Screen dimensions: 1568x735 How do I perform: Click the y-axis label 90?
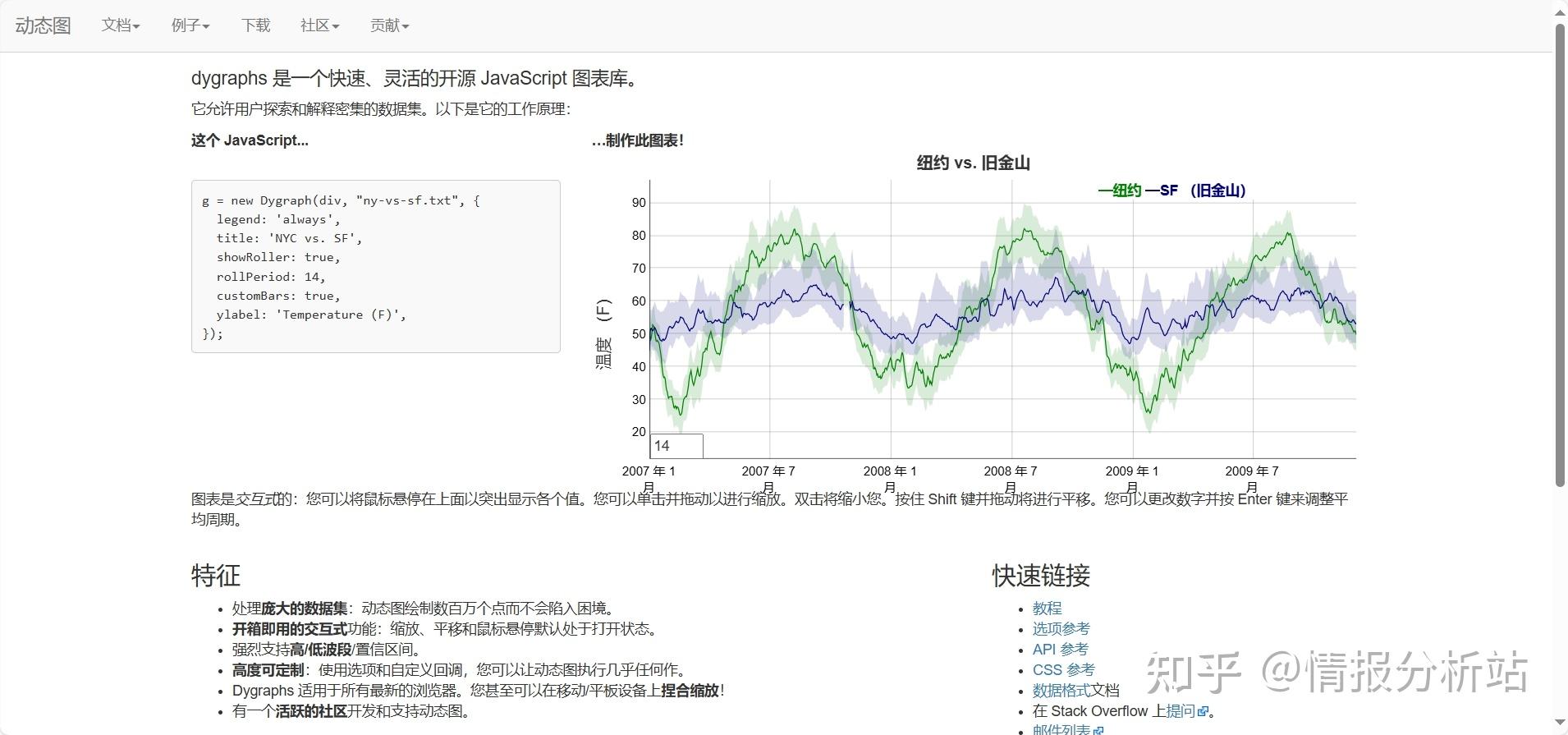coord(639,203)
